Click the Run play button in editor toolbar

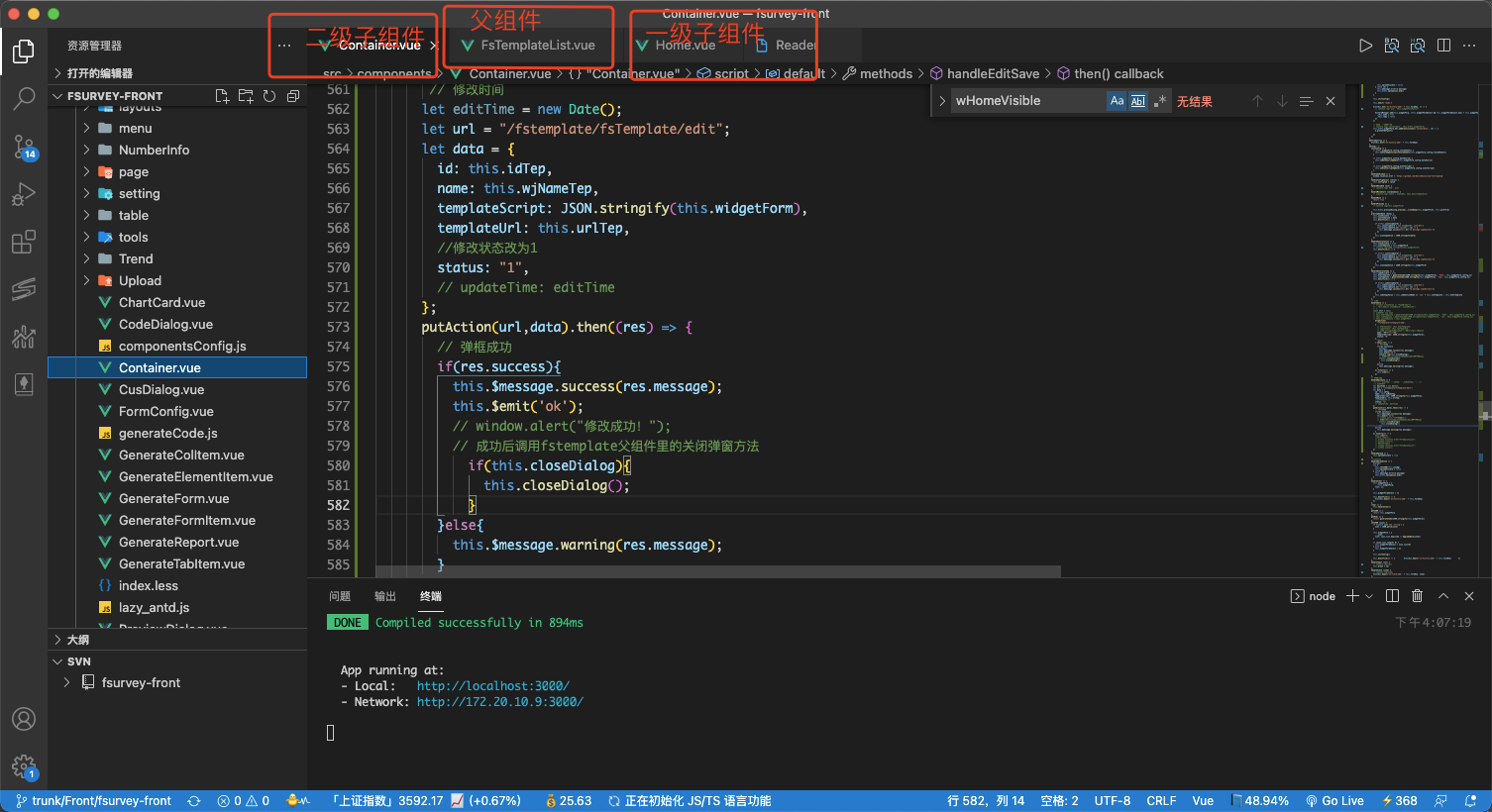(x=1365, y=46)
